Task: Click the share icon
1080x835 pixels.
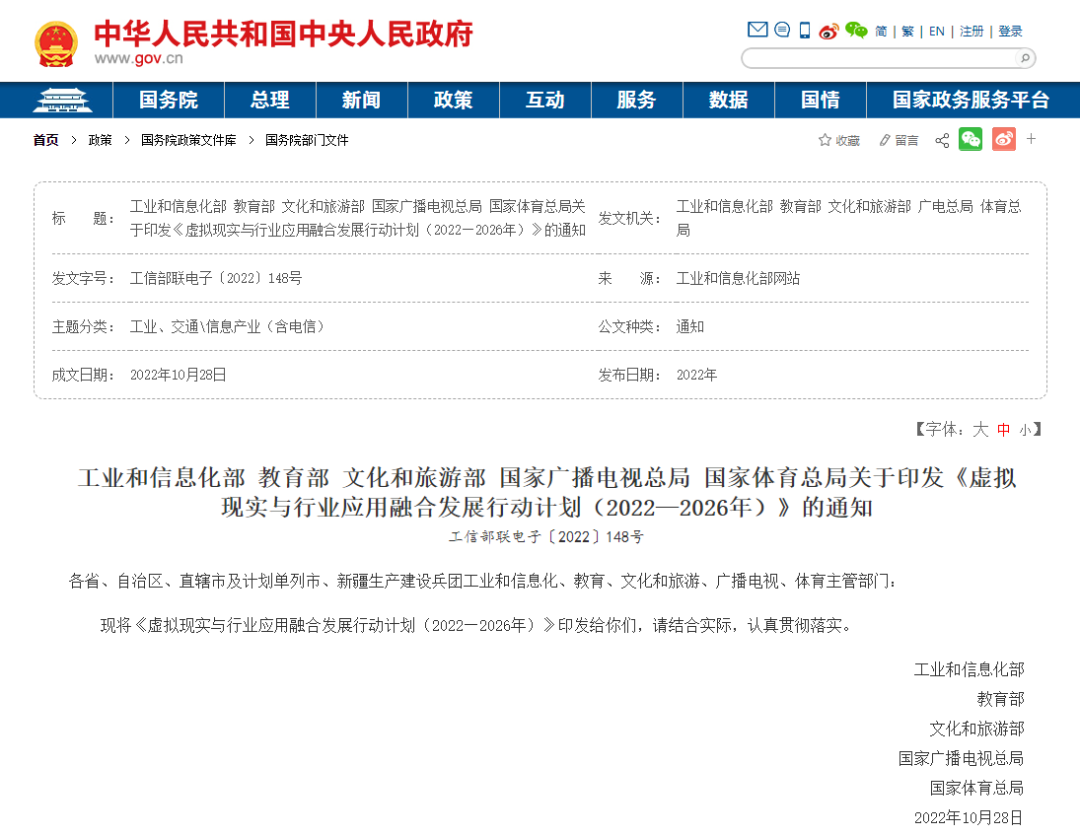Action: coord(942,141)
